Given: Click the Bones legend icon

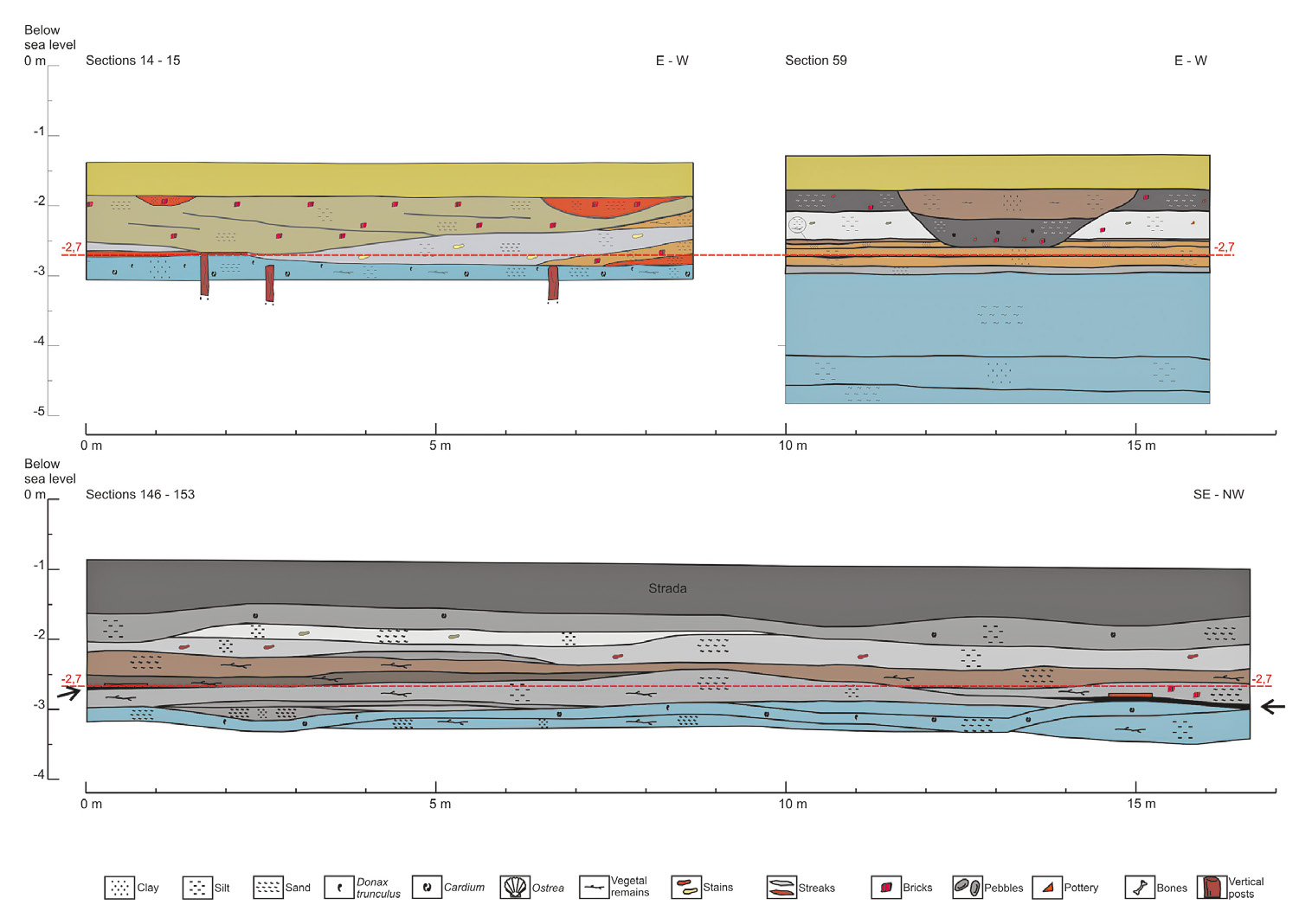Looking at the screenshot, I should tap(1140, 887).
